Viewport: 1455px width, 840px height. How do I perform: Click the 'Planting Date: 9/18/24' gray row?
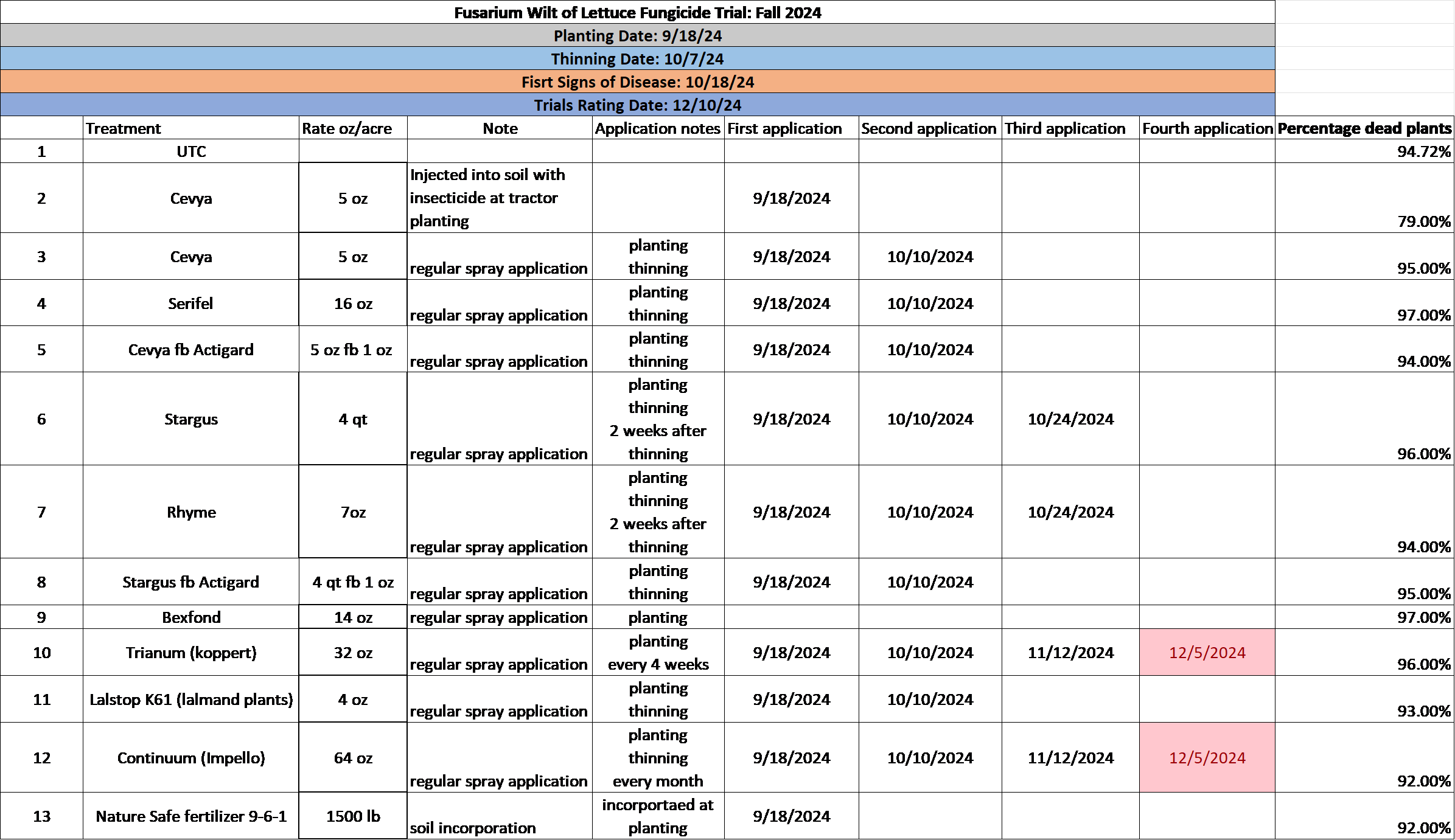[637, 35]
